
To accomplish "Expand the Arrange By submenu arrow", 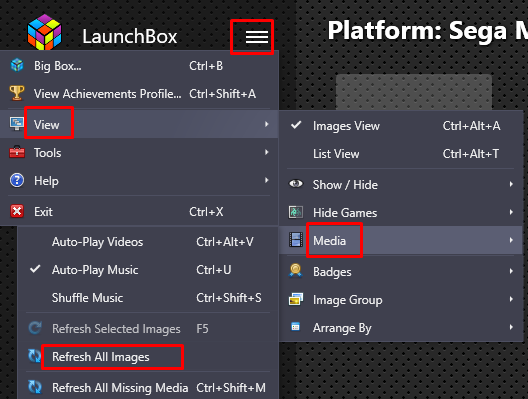I will point(511,327).
